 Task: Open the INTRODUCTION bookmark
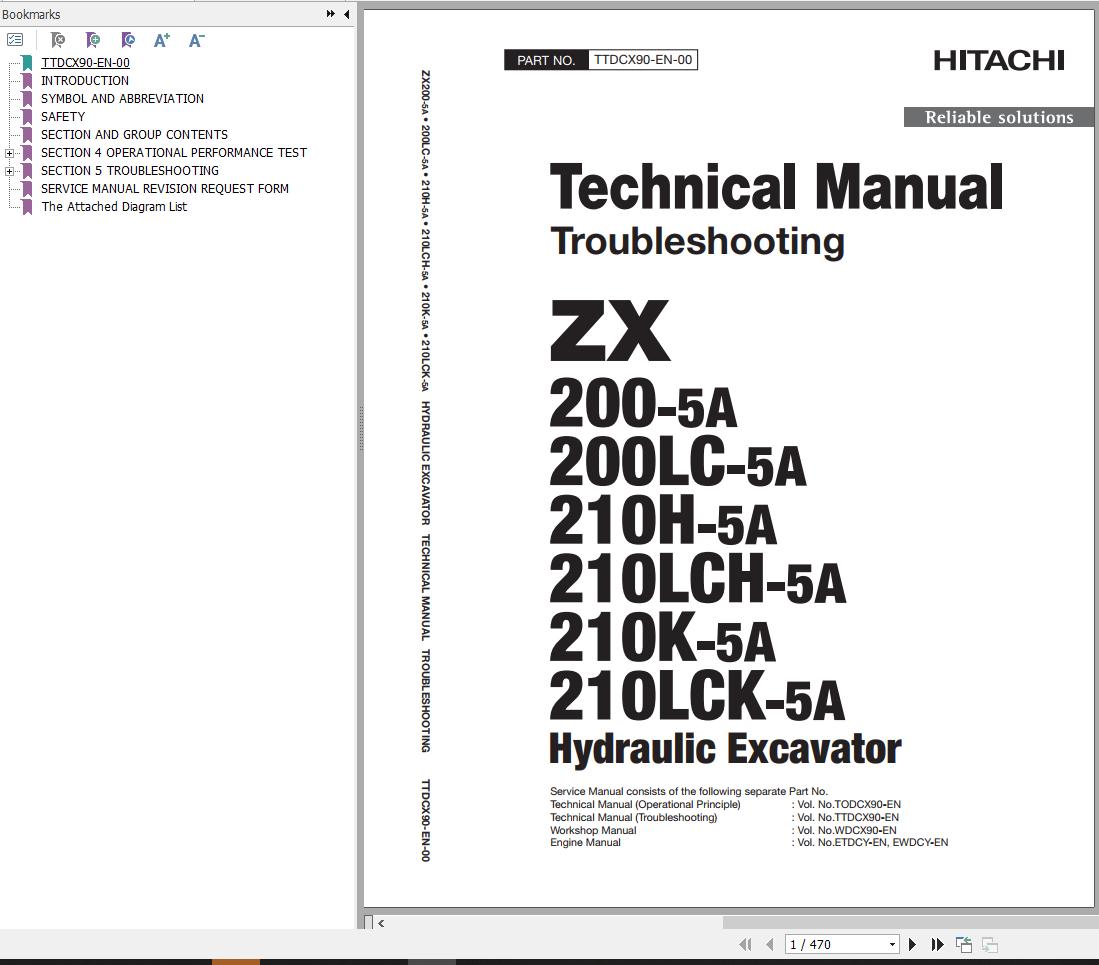pos(85,81)
